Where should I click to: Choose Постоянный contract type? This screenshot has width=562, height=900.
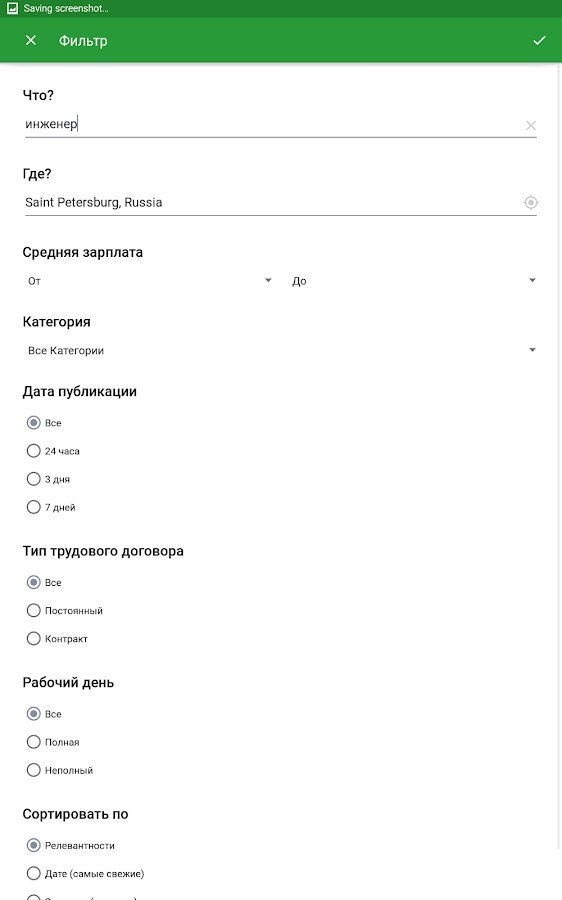65,611
